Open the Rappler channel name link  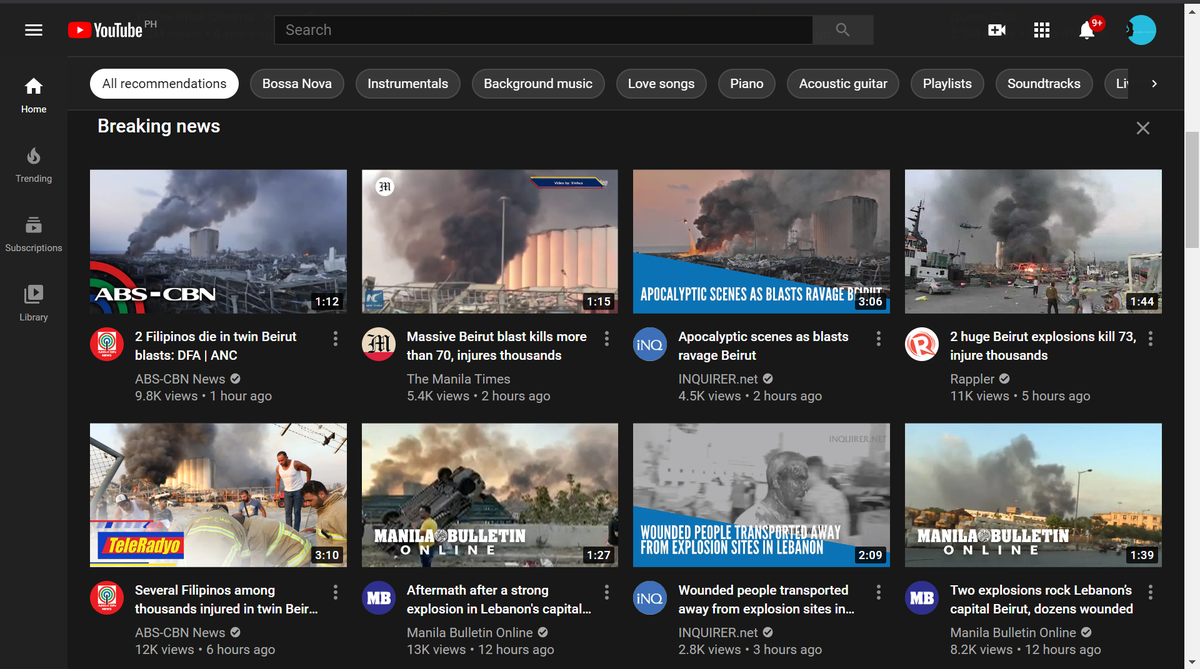[972, 379]
